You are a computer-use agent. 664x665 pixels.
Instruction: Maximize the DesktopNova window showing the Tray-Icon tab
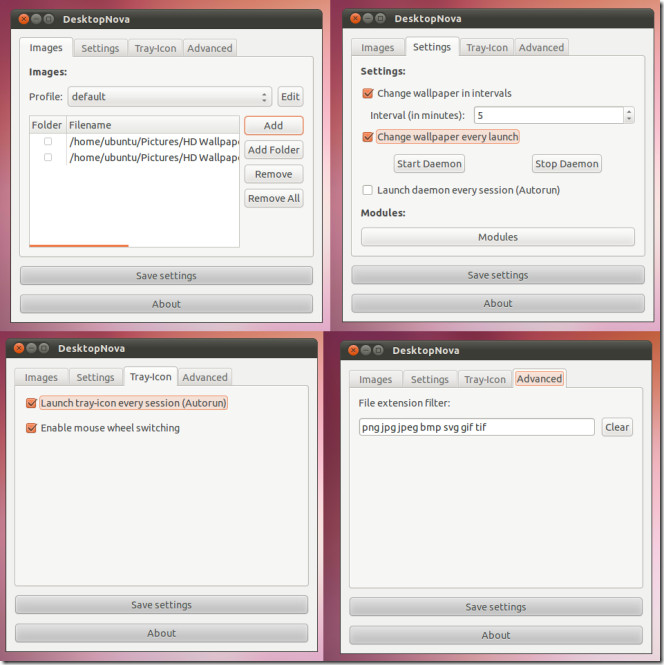click(44, 348)
